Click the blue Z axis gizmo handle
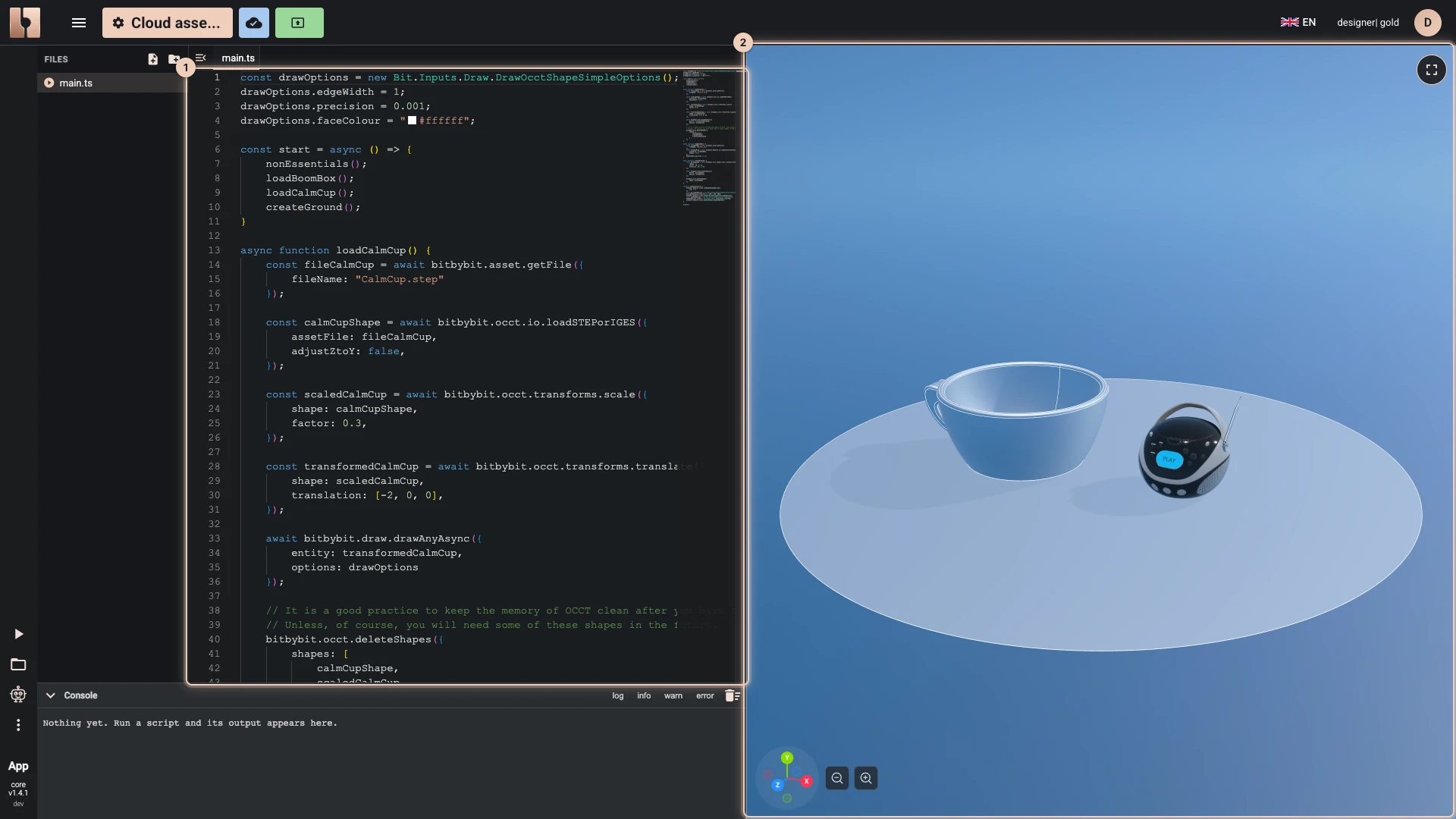This screenshot has width=1456, height=819. tap(777, 786)
